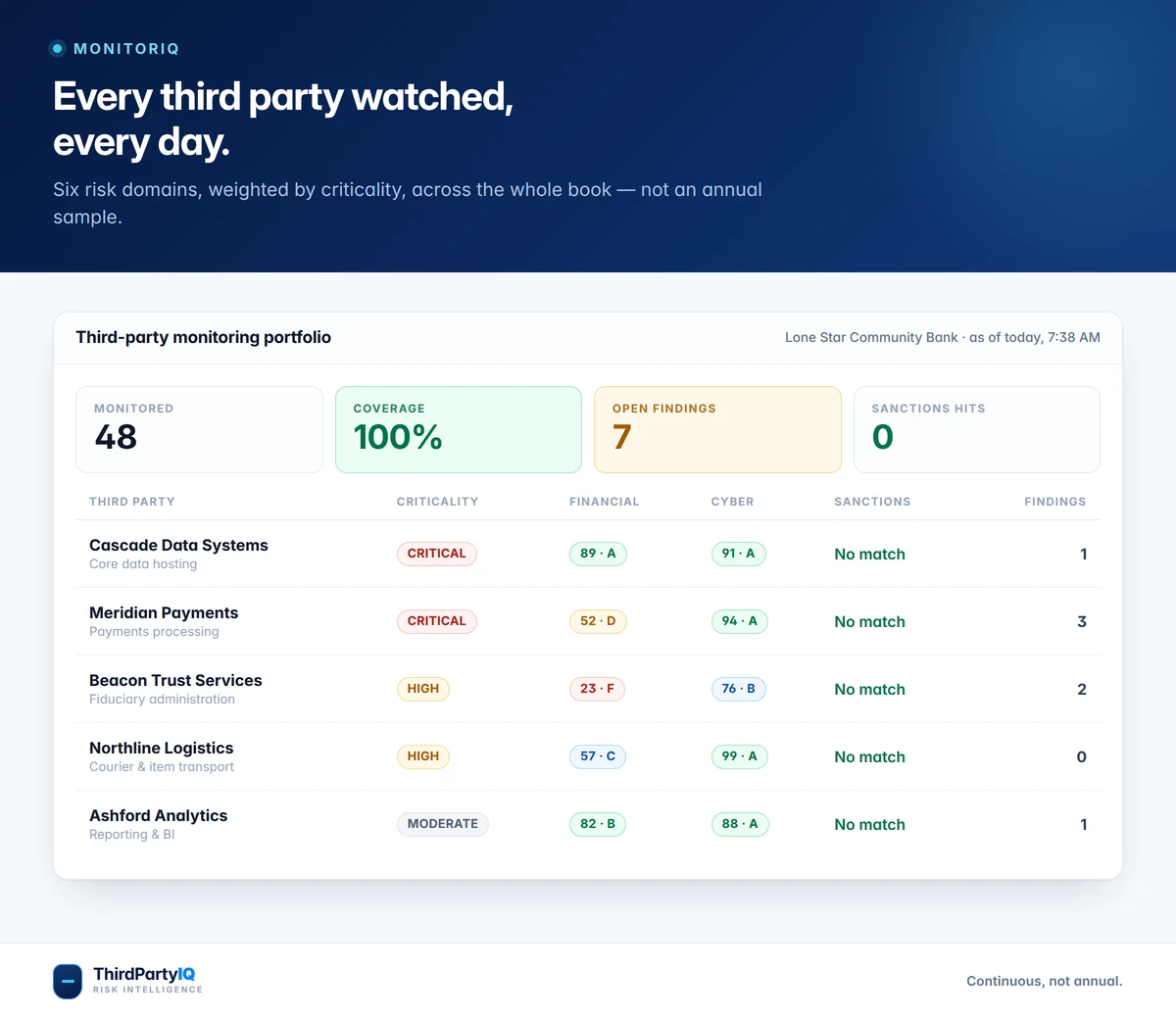Click findings count for Ashford Analytics
The width and height of the screenshot is (1176, 1019).
point(1083,825)
